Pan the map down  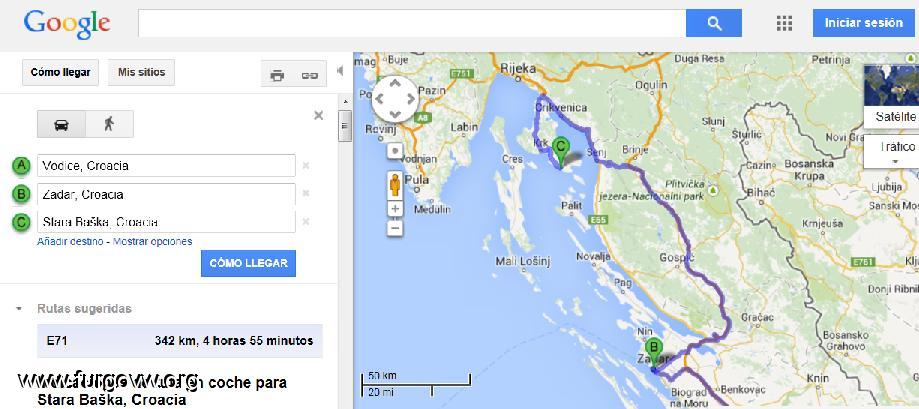(x=395, y=114)
